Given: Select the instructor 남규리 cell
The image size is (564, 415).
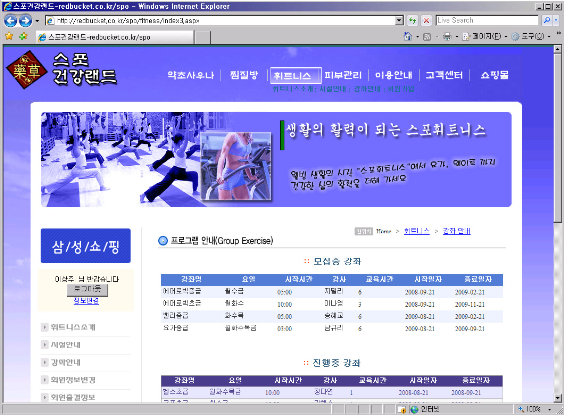Looking at the screenshot, I should coord(333,328).
